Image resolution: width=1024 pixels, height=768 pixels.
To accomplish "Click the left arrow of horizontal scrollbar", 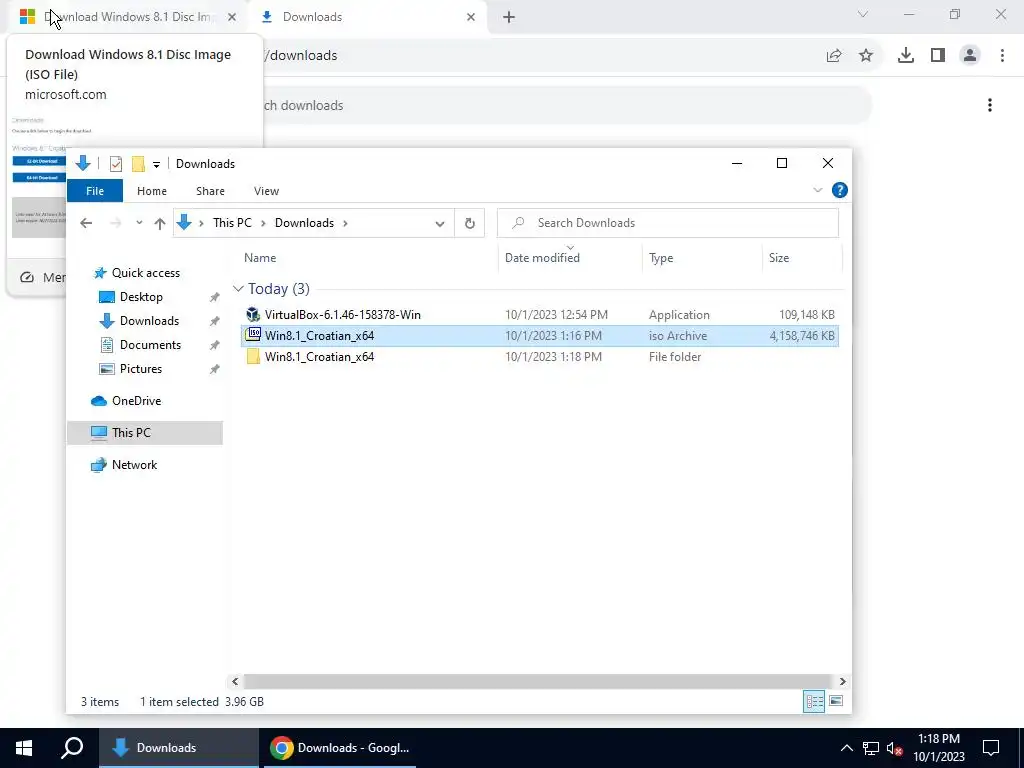I will pyautogui.click(x=235, y=681).
